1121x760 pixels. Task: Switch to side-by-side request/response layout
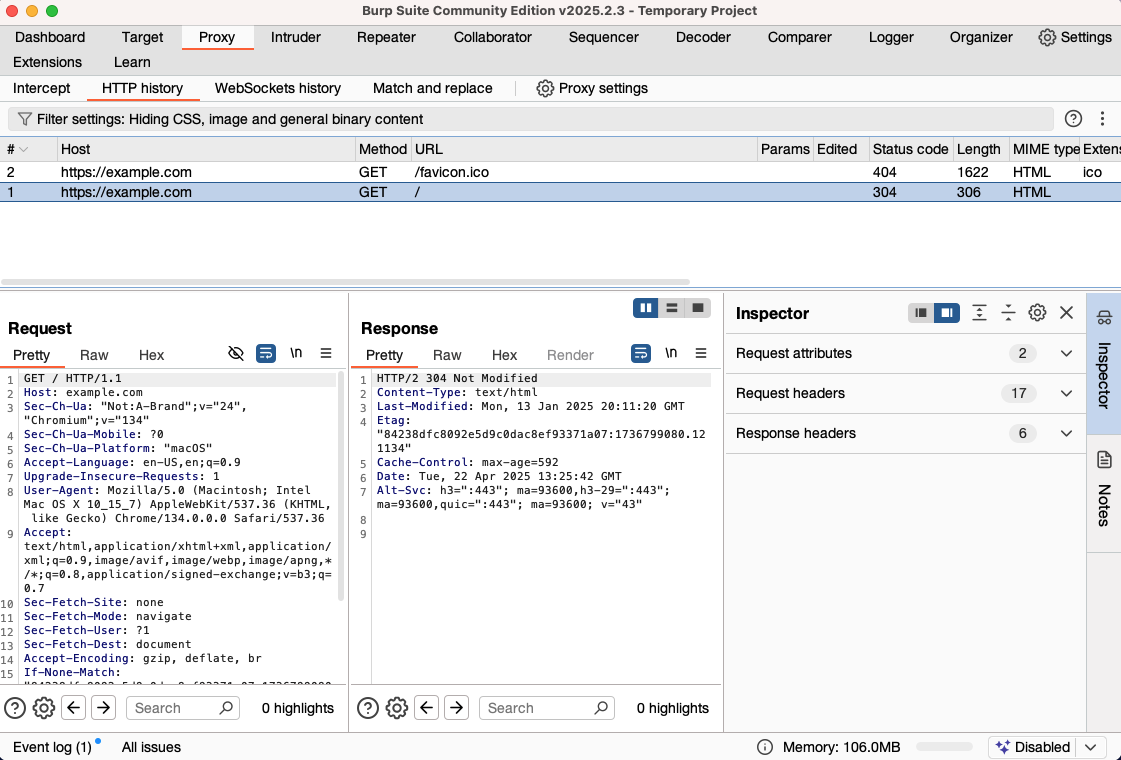(x=646, y=307)
